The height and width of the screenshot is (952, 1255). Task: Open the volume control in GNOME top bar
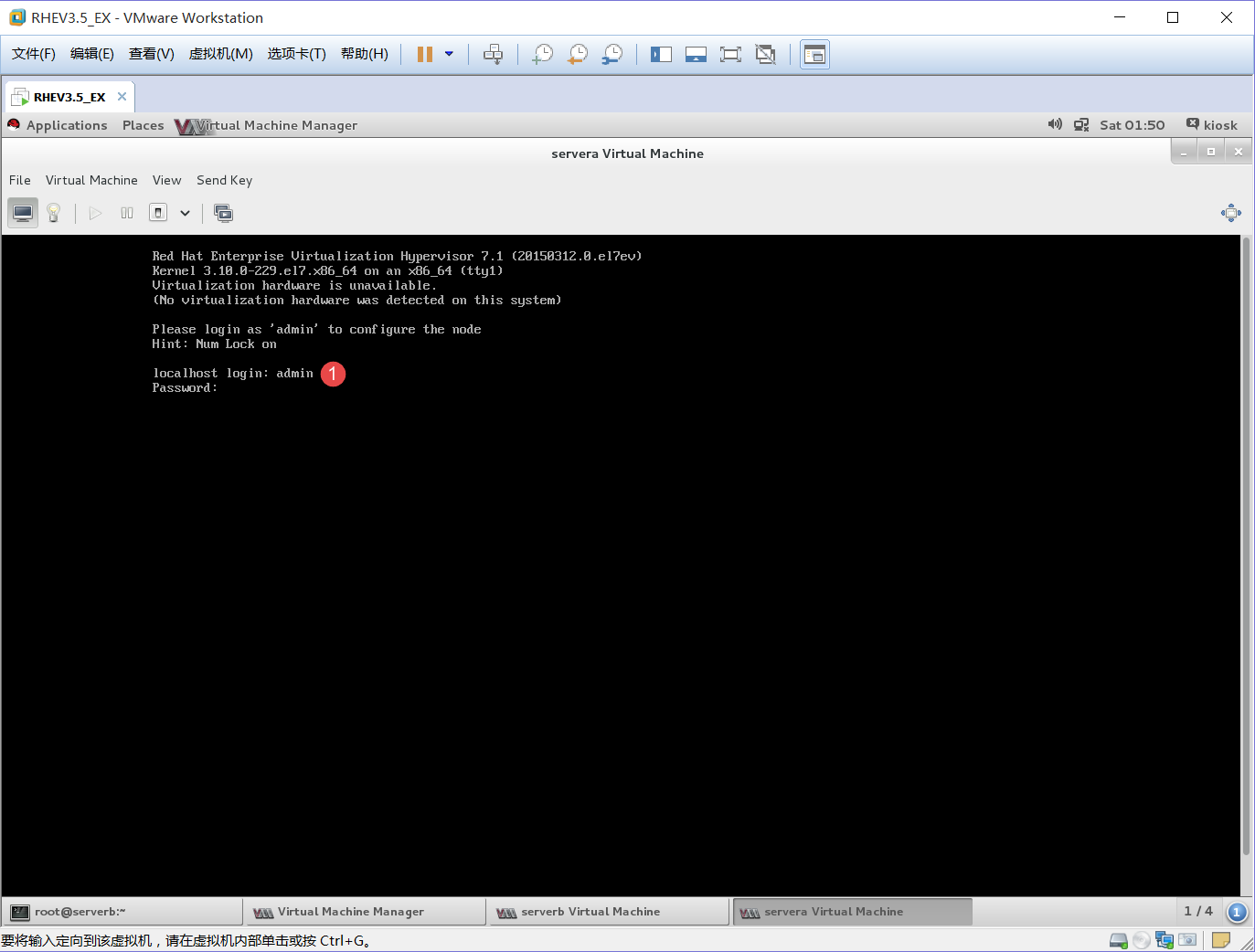[x=1055, y=124]
